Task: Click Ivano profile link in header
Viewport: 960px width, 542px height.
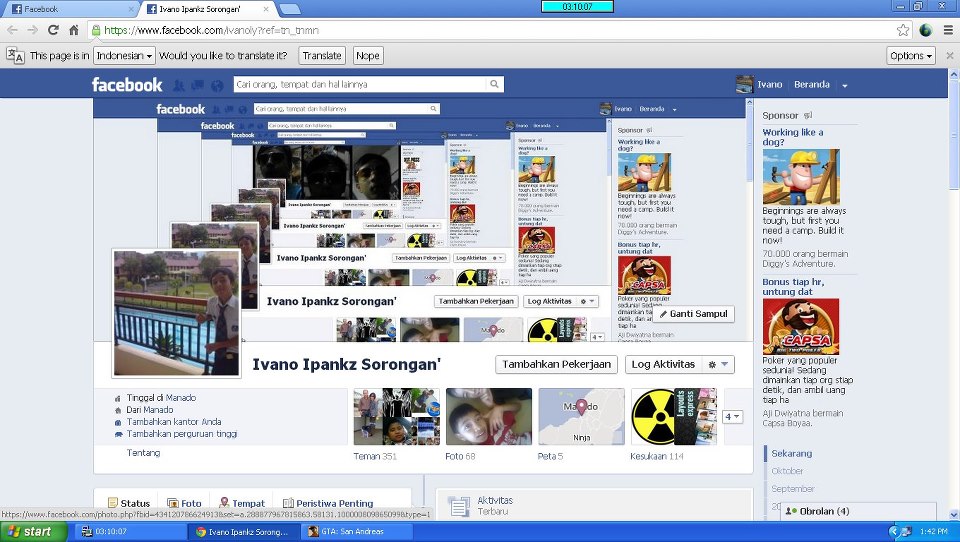Action: tap(770, 85)
